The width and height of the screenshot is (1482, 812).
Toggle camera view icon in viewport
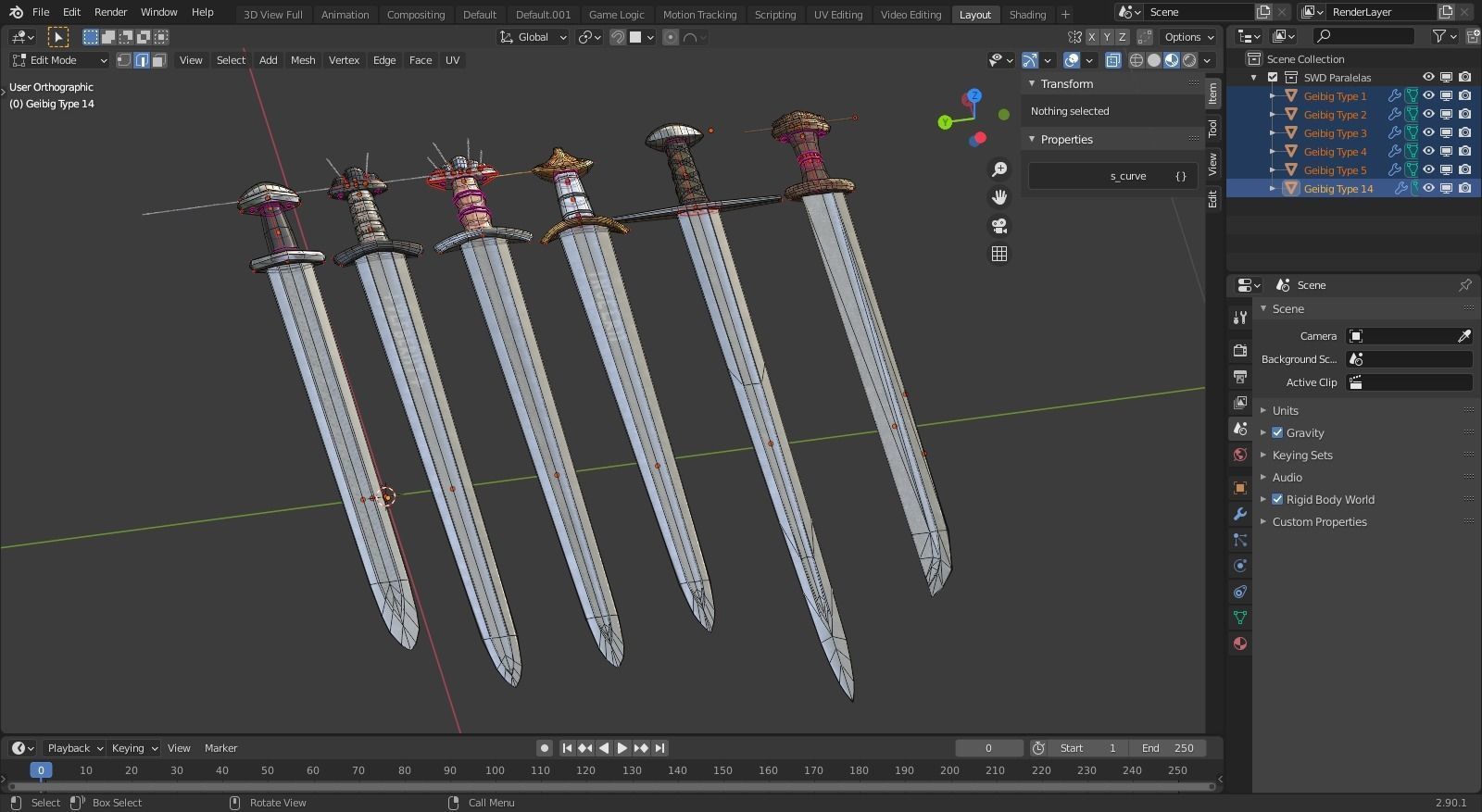point(999,226)
